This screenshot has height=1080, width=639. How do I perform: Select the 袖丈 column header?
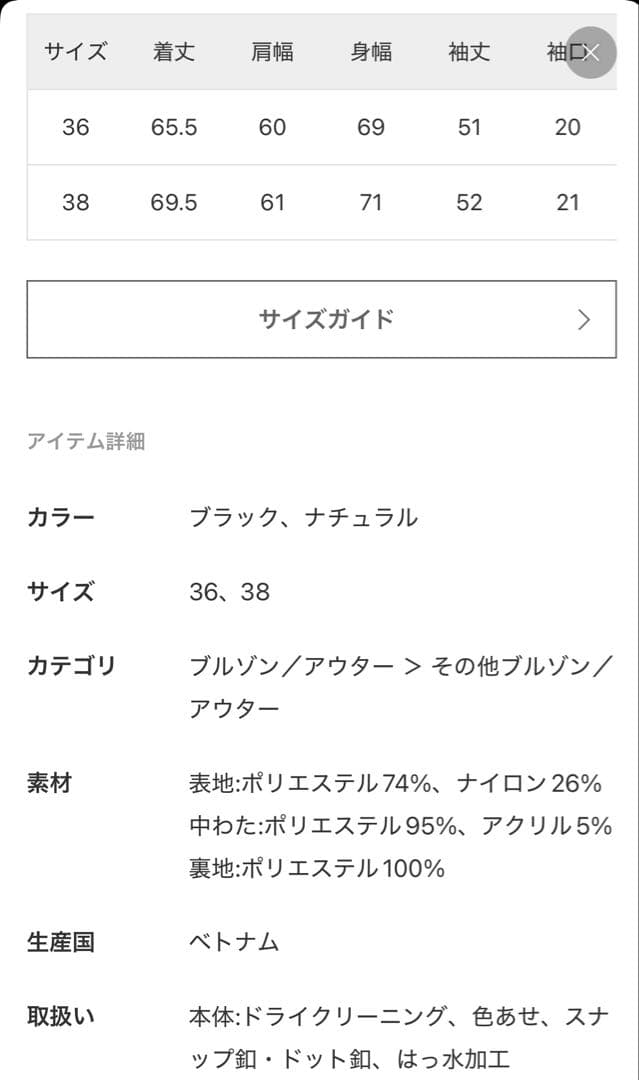(469, 53)
